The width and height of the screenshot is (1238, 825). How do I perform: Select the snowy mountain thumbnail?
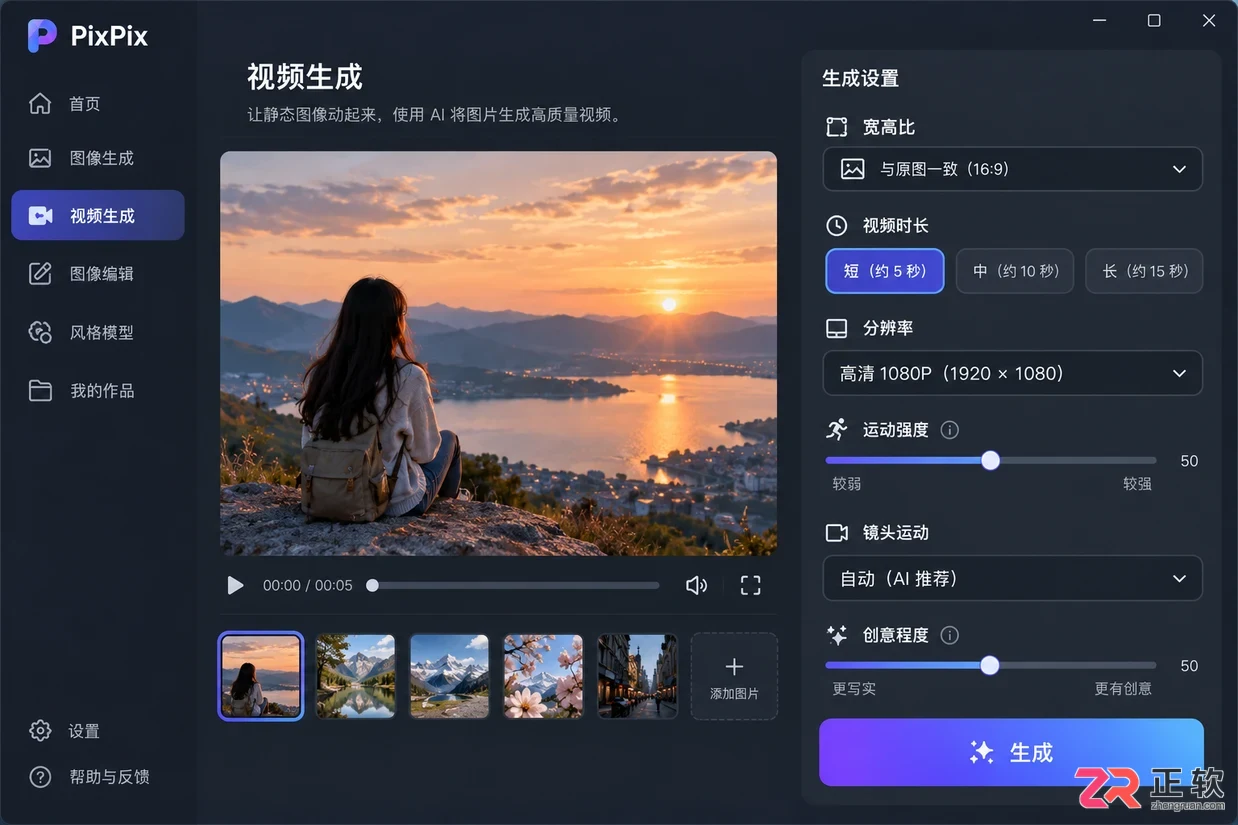(449, 675)
